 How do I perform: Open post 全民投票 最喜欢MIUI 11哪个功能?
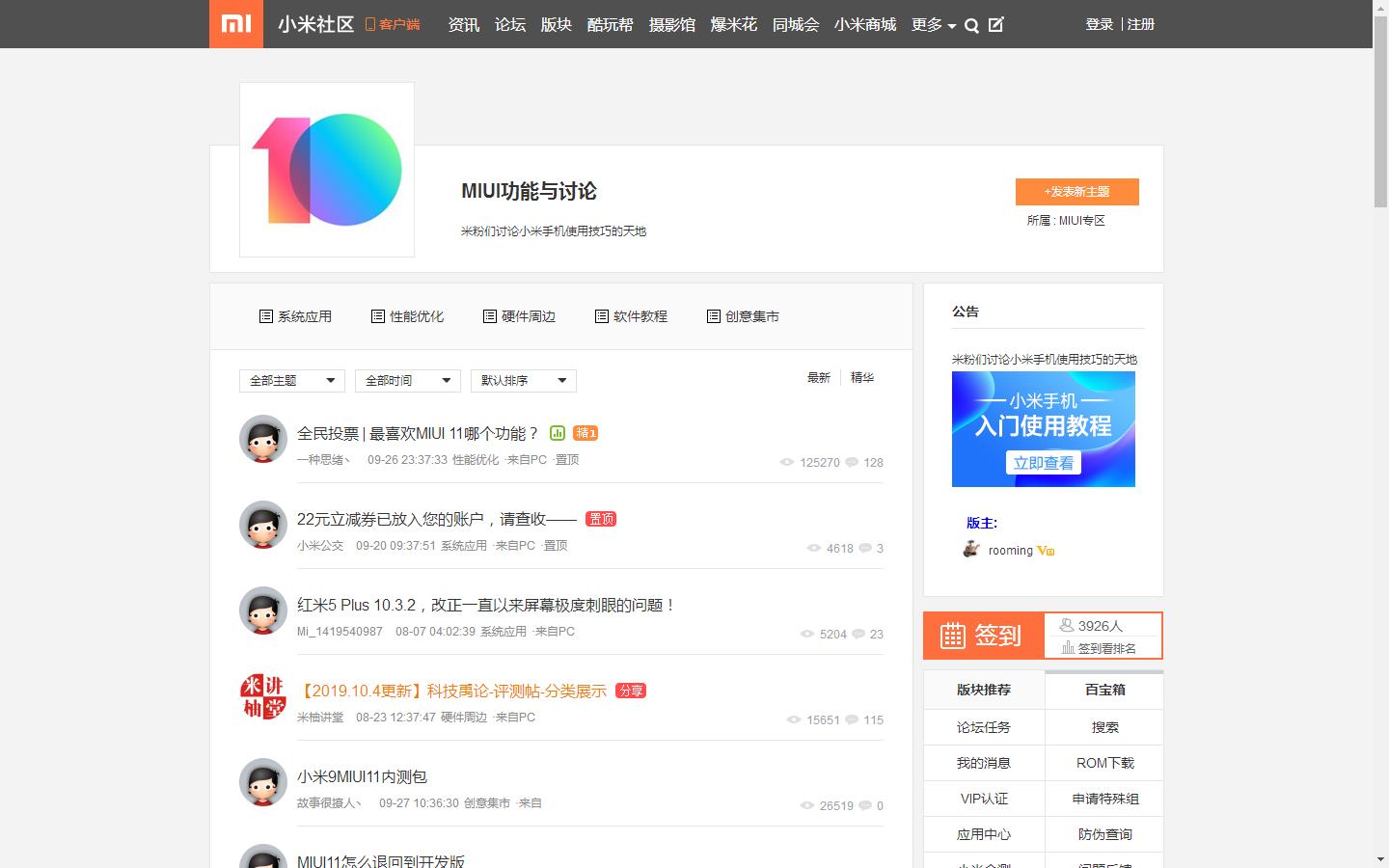(418, 434)
